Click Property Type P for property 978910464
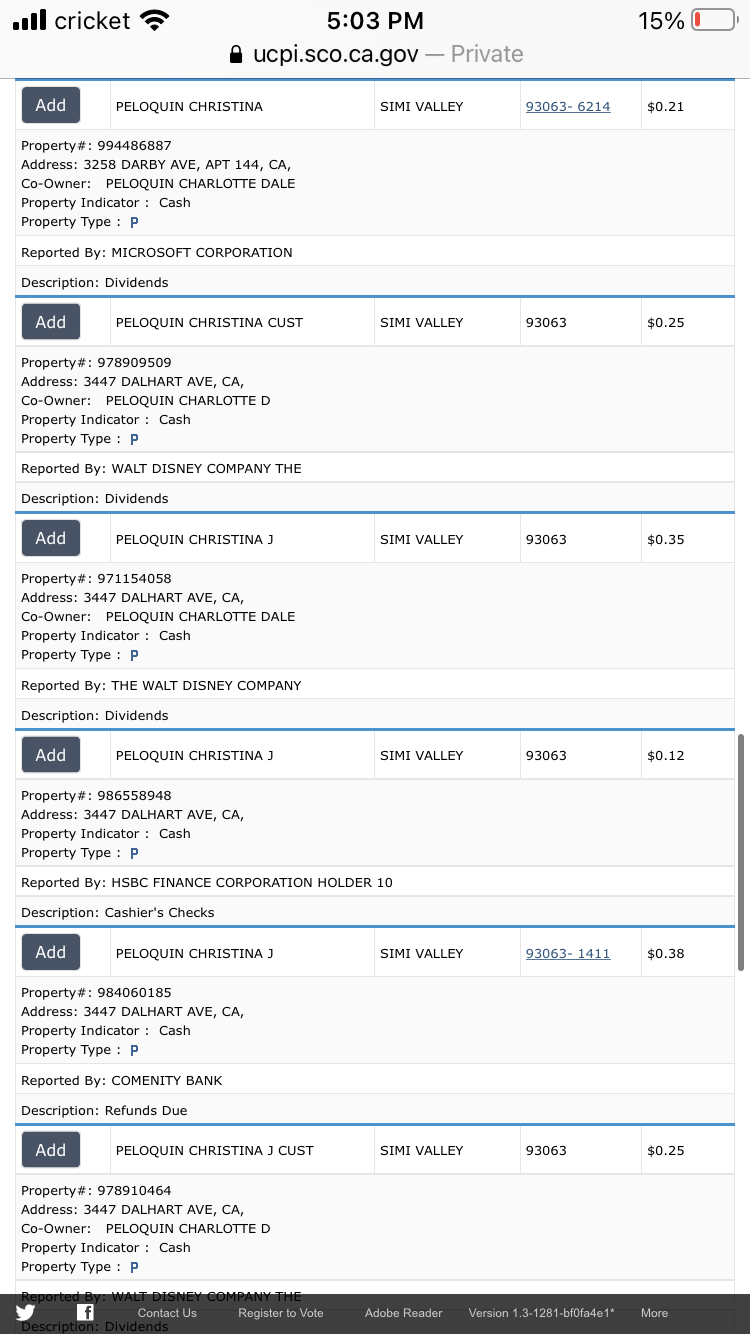 [x=134, y=1267]
